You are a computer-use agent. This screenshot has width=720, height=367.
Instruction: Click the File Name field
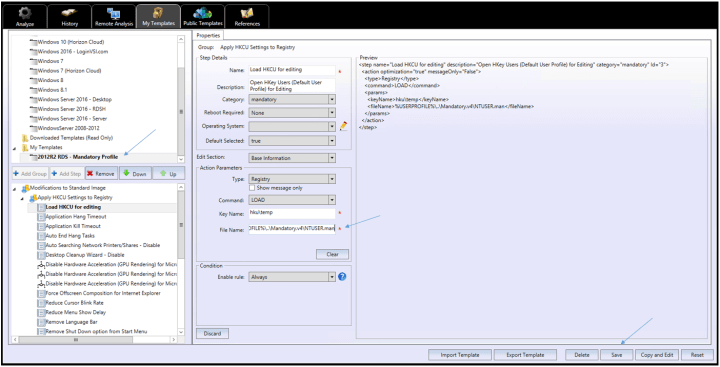pos(292,229)
